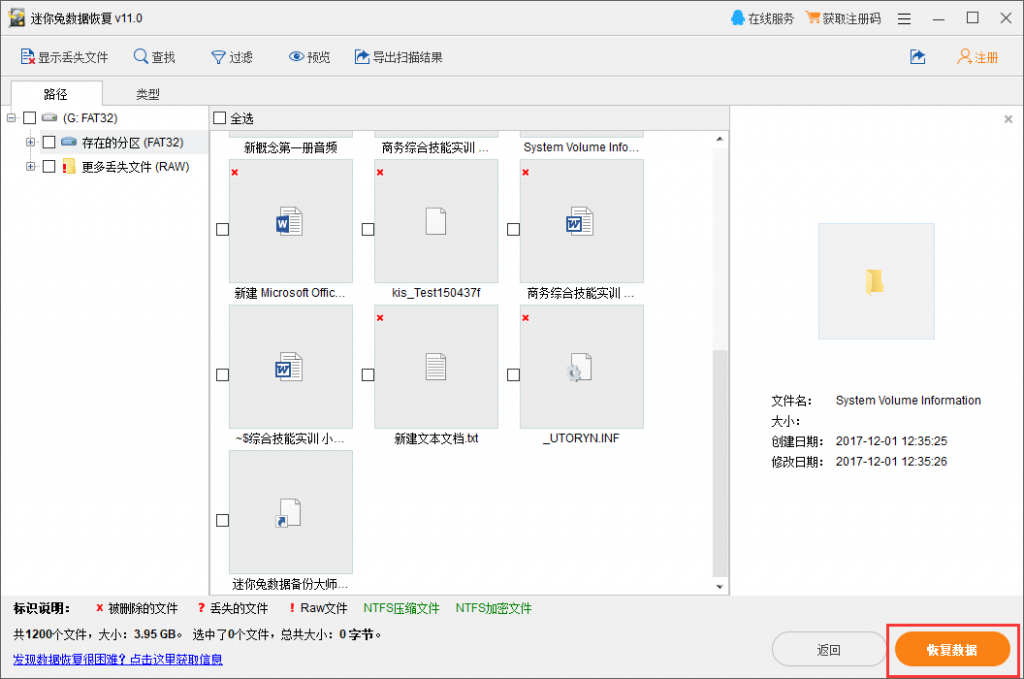This screenshot has height=679, width=1024.
Task: Click the NTFS压缩文件 legend text
Action: 402,608
